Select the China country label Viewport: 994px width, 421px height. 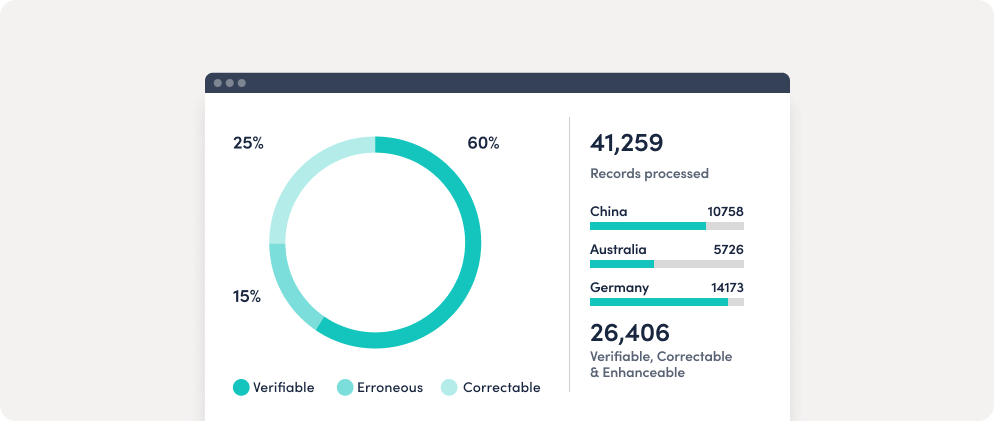[609, 211]
